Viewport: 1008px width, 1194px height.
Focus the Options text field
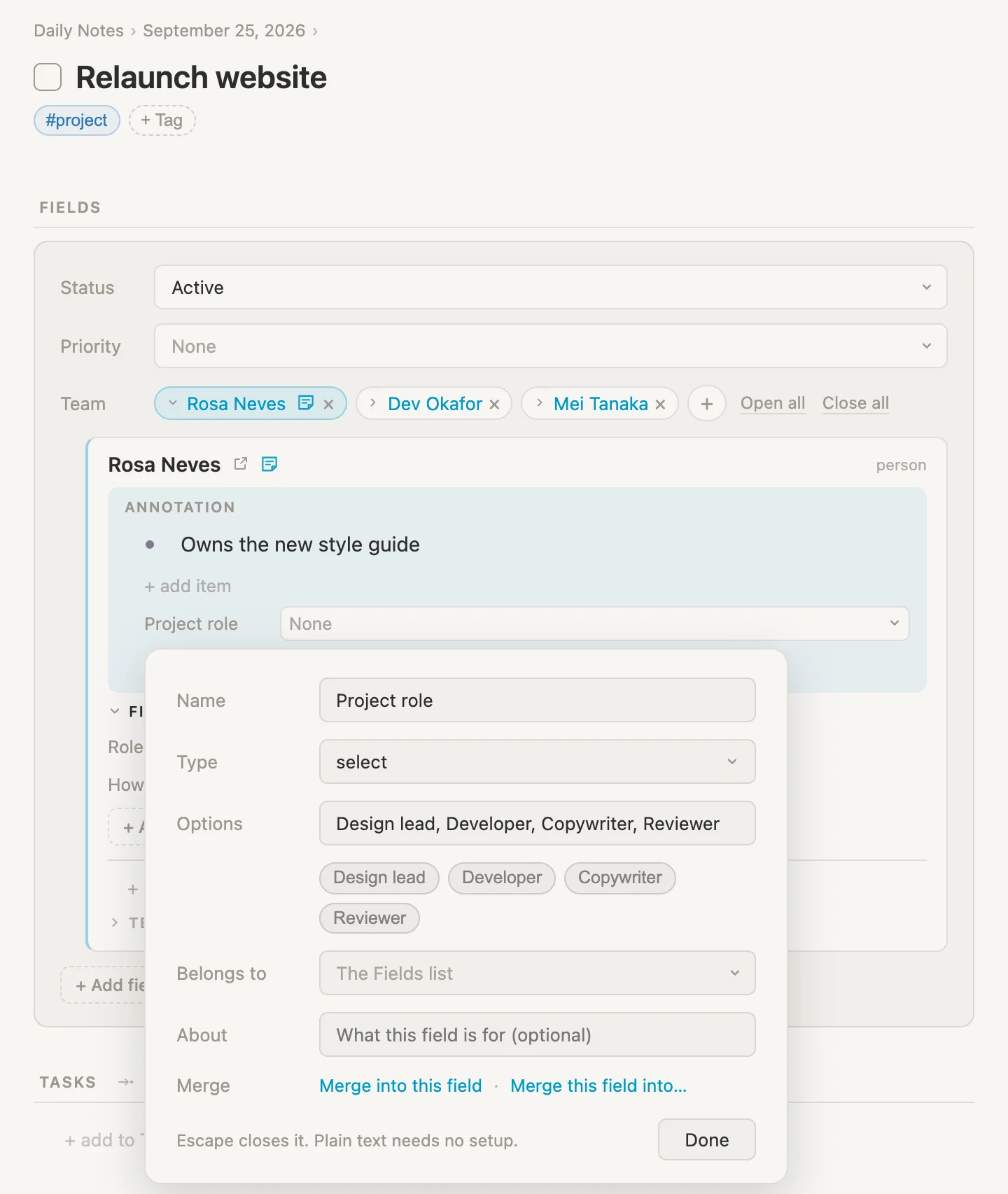537,823
